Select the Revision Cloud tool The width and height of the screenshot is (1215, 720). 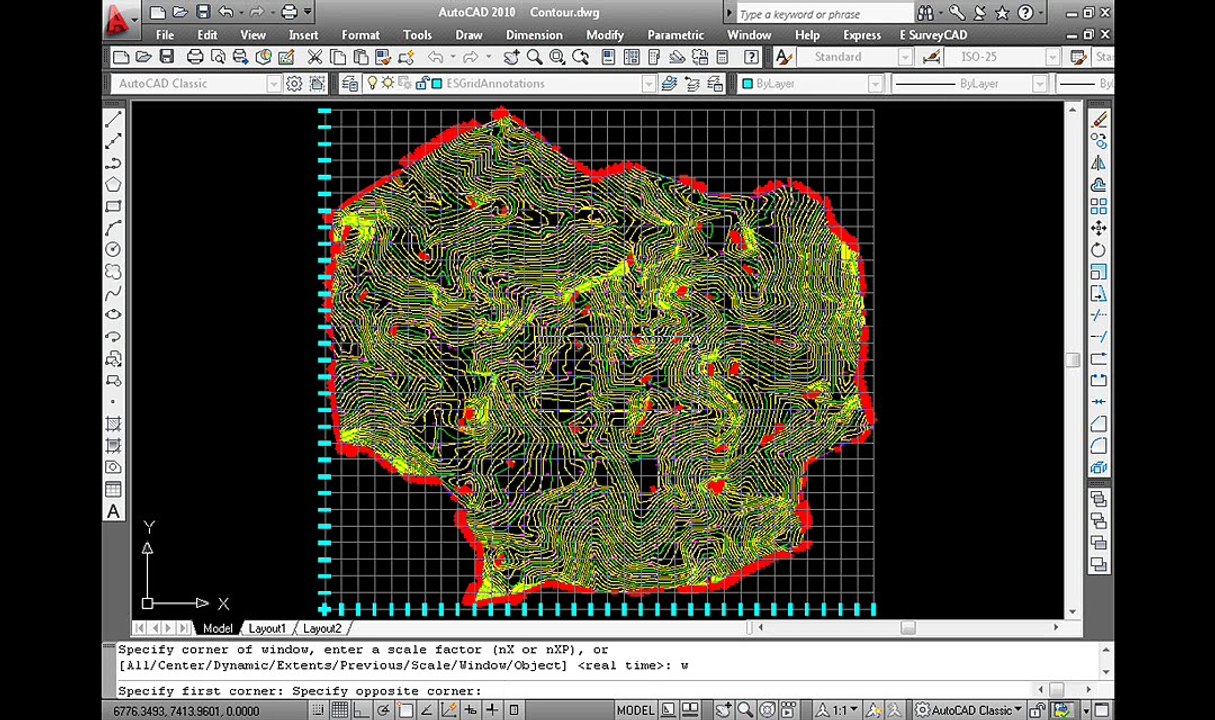113,272
